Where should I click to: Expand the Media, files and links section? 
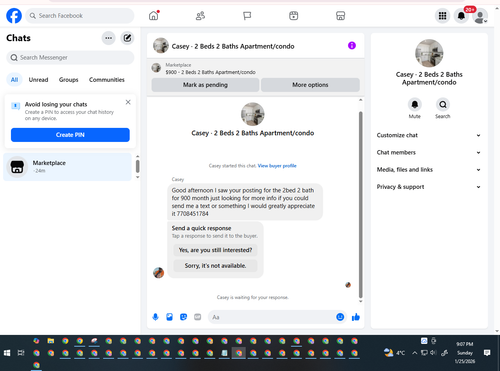click(429, 170)
